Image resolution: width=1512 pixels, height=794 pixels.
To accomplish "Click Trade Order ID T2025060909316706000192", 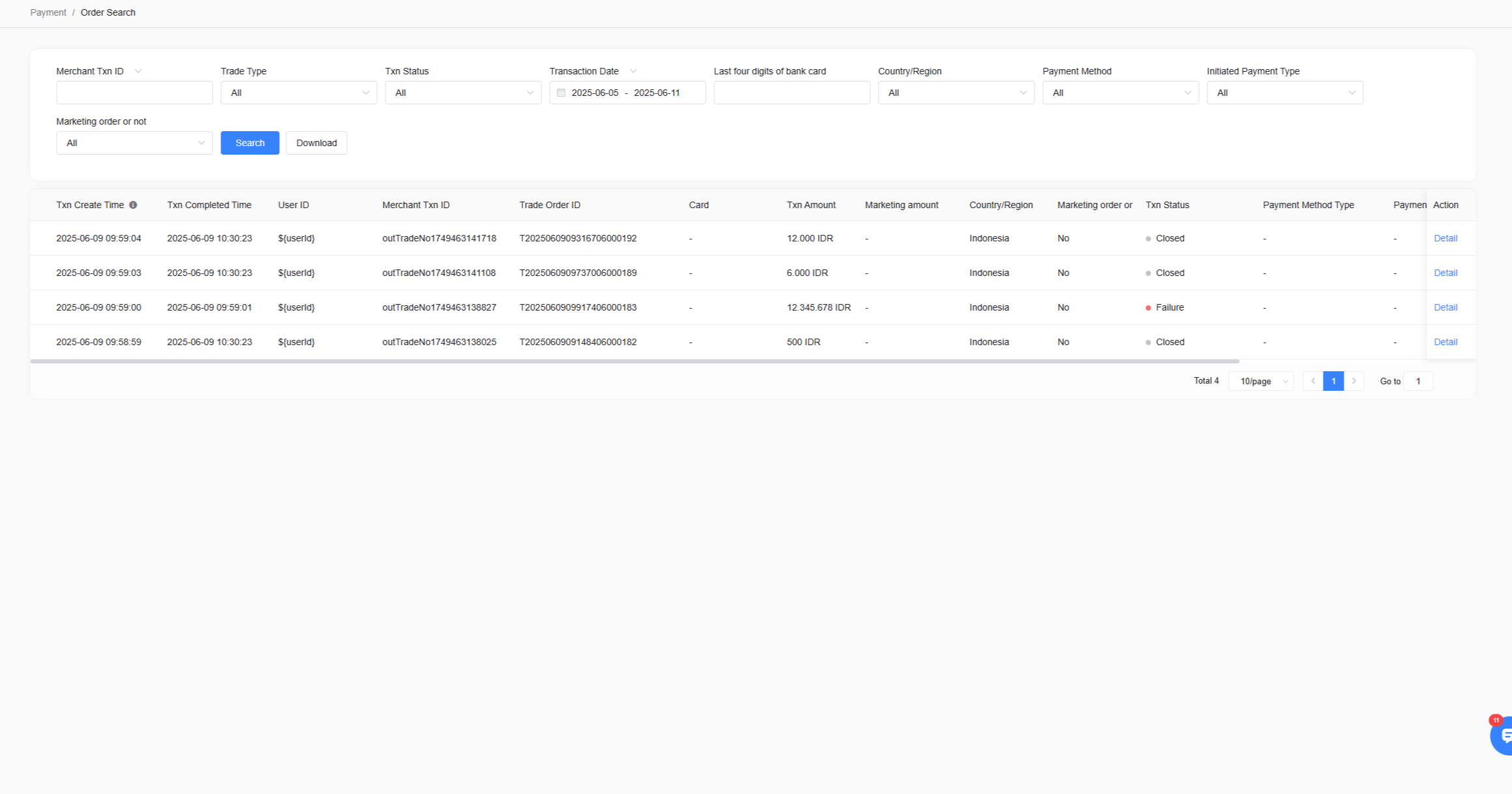I will point(578,238).
